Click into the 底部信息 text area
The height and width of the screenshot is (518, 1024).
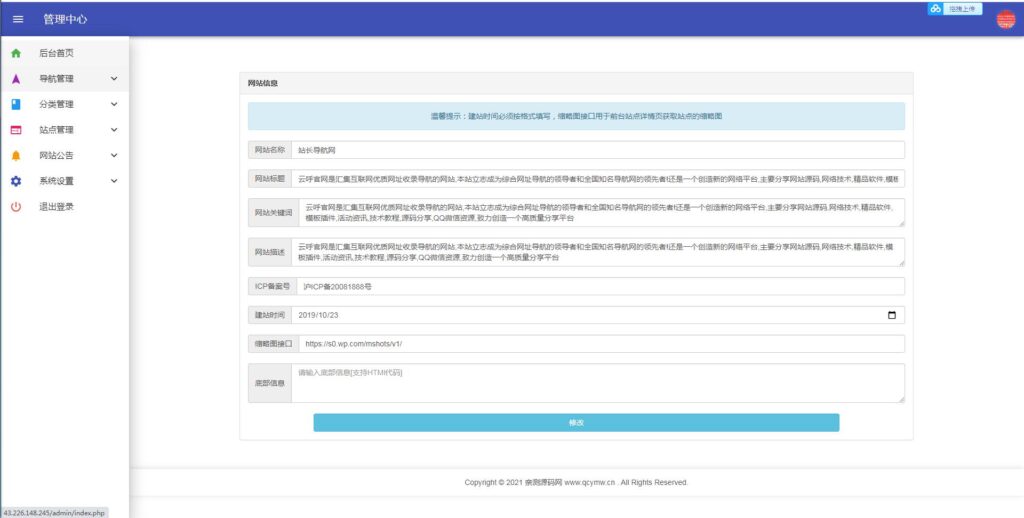598,383
